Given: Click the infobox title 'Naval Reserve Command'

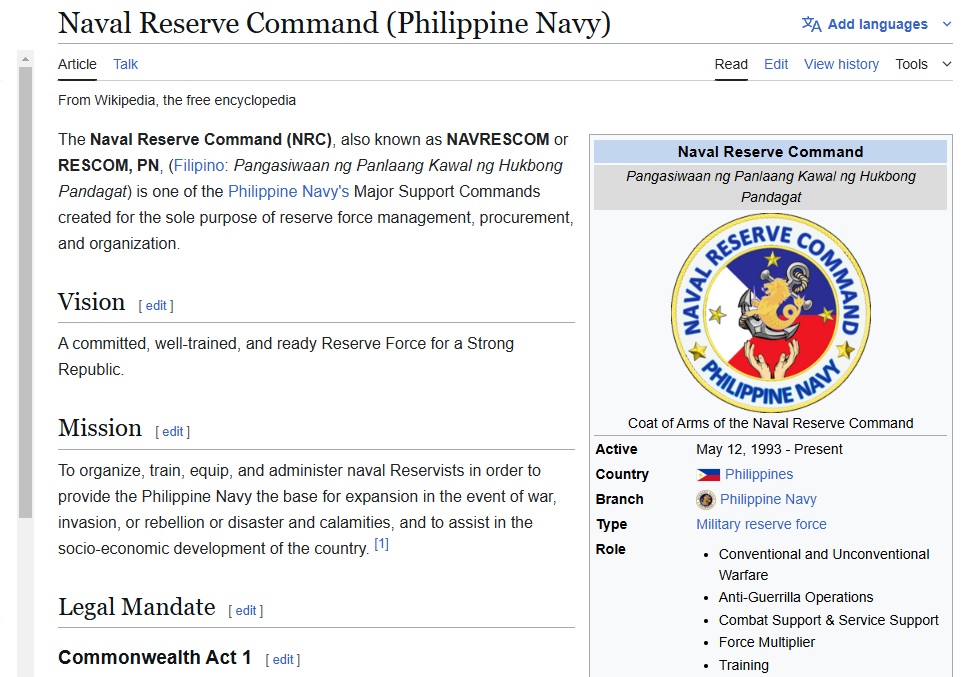Looking at the screenshot, I should click(x=770, y=152).
